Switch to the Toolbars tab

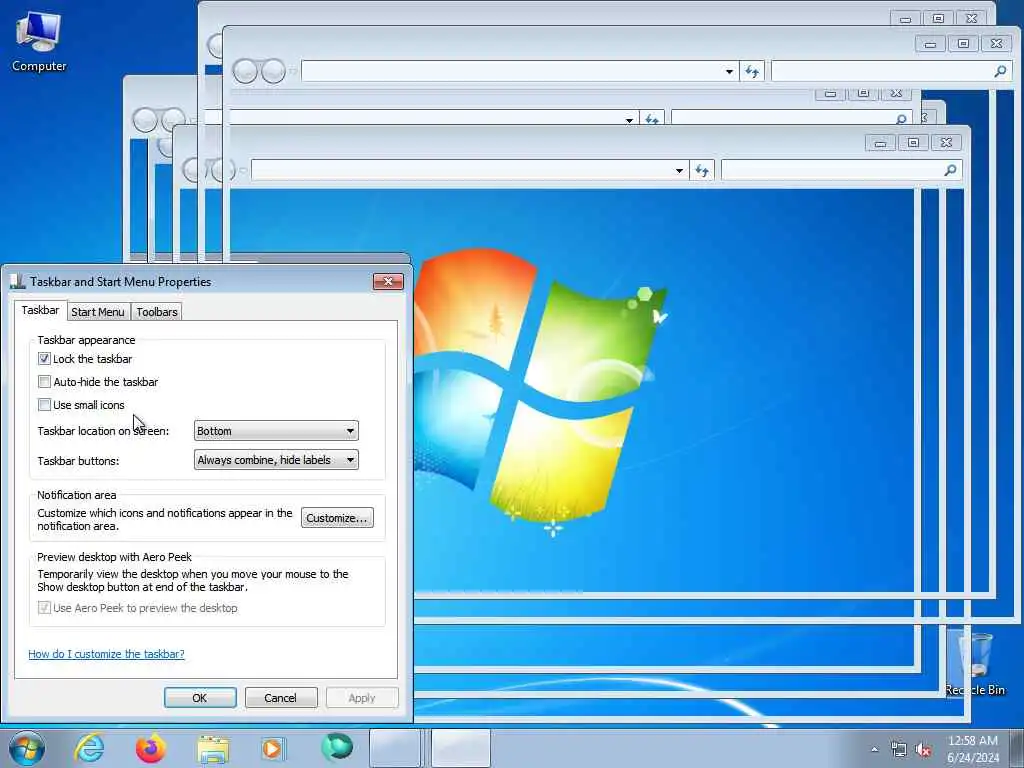(157, 312)
